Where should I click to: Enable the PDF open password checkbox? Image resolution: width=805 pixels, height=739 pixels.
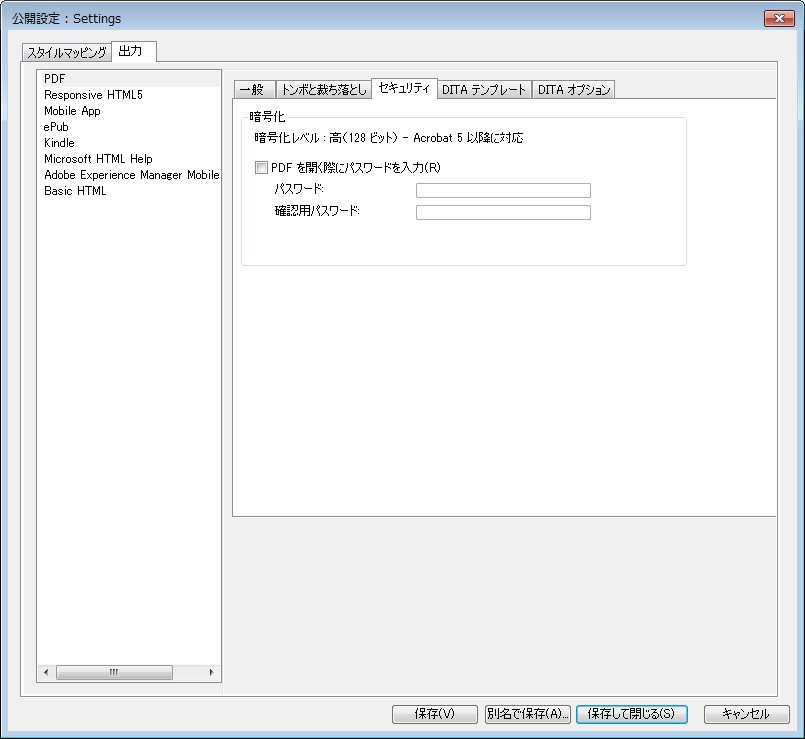pos(262,167)
